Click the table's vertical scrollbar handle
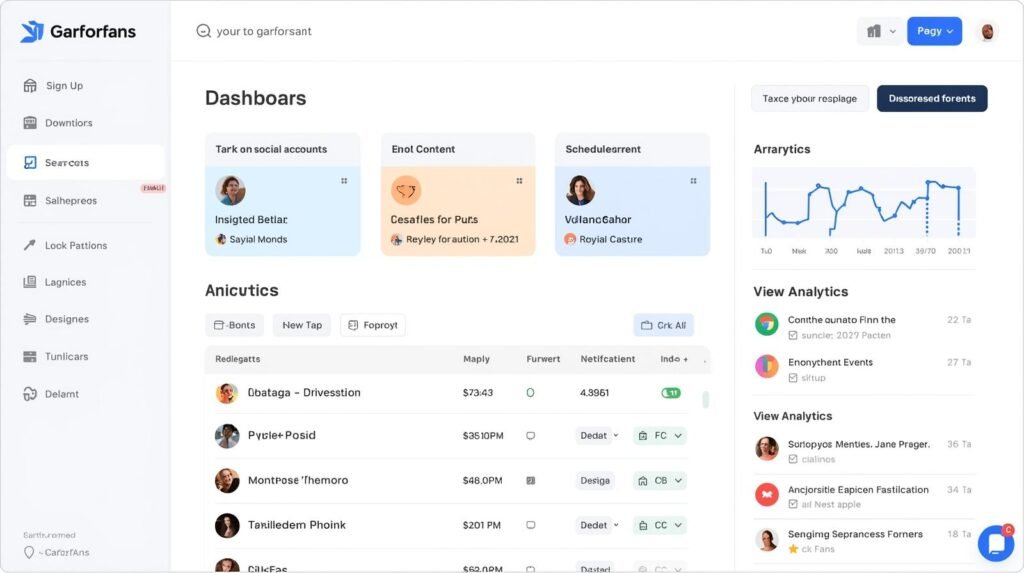Viewport: 1024px width, 573px height. pyautogui.click(x=706, y=399)
